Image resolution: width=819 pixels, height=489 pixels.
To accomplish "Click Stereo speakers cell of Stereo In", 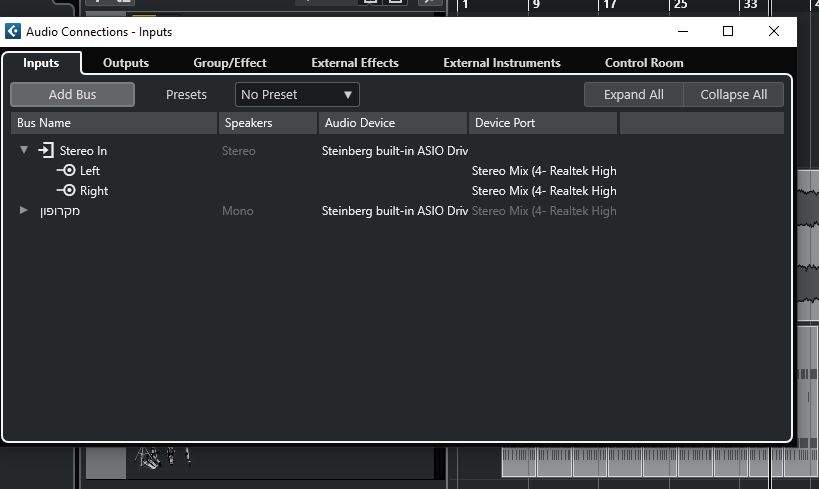I will coord(239,151).
